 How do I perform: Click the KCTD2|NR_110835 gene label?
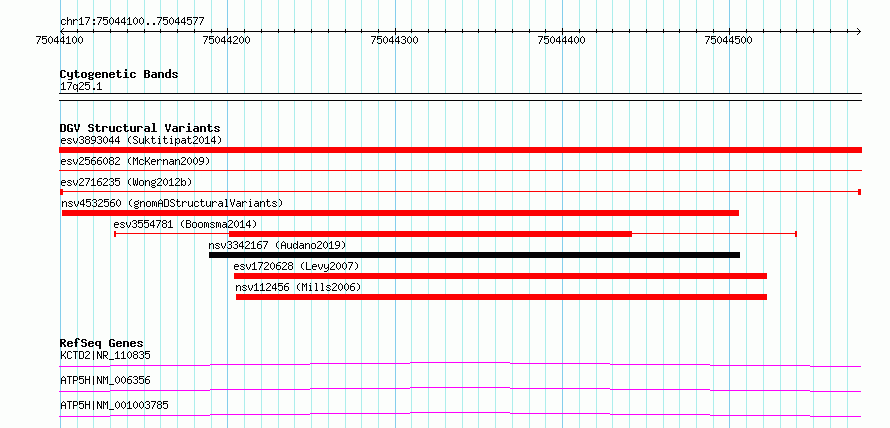(105, 356)
